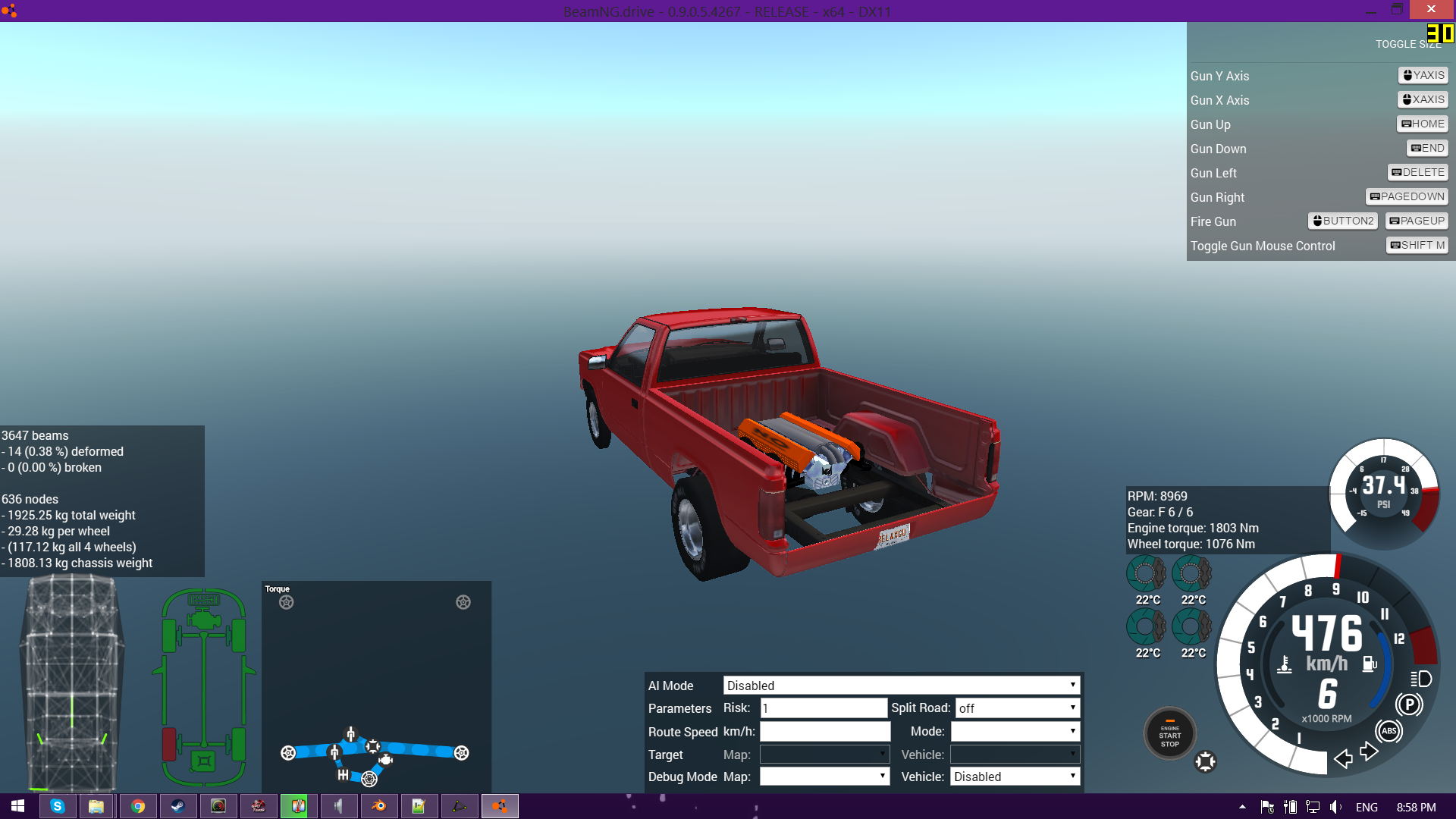Click the right turn signal arrow

1369,751
